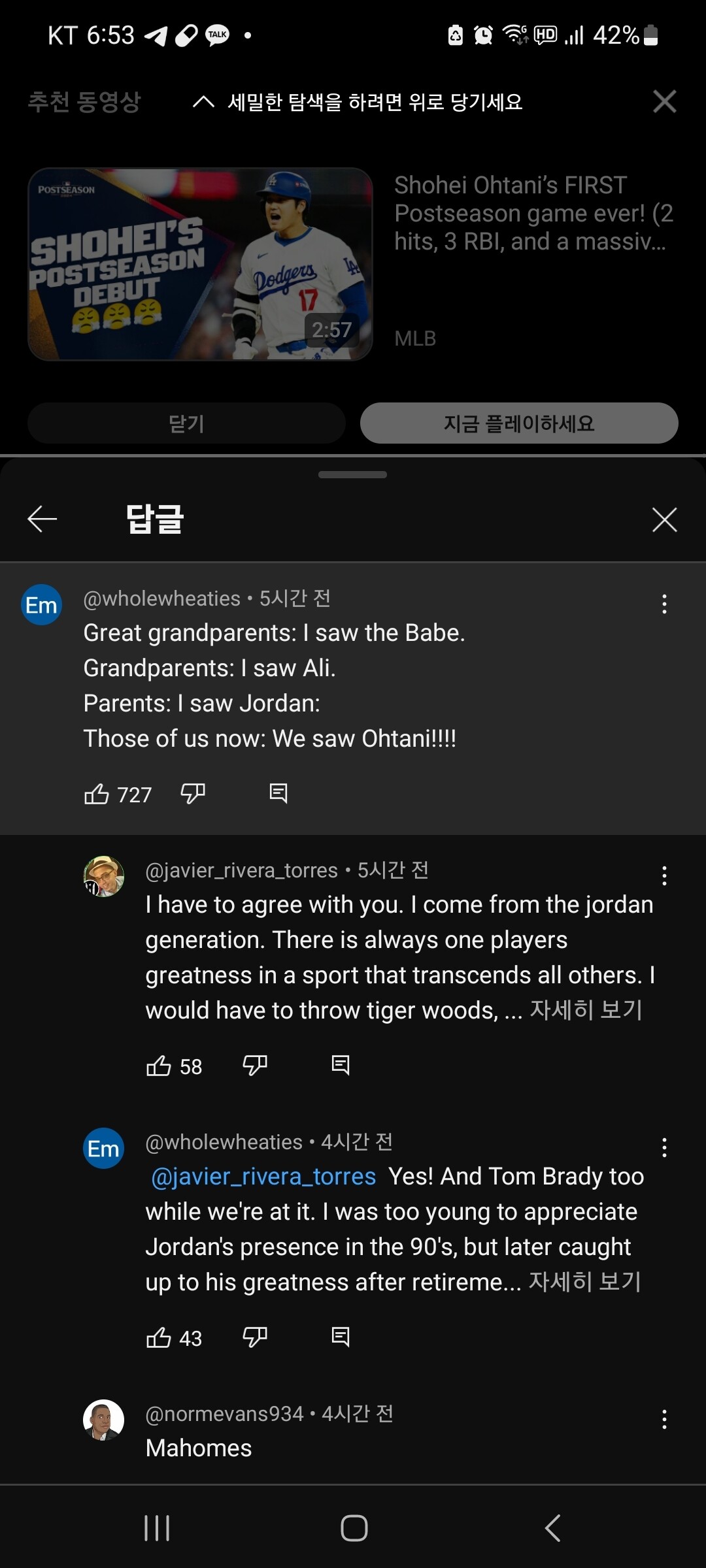Go back from the 답글 replies panel
706x1568 pixels.
click(x=42, y=519)
